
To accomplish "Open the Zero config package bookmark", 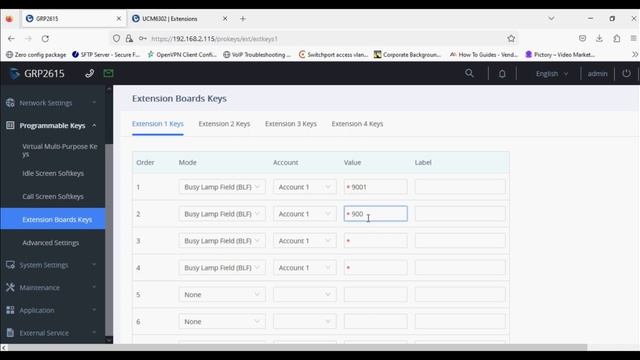I will [36, 54].
